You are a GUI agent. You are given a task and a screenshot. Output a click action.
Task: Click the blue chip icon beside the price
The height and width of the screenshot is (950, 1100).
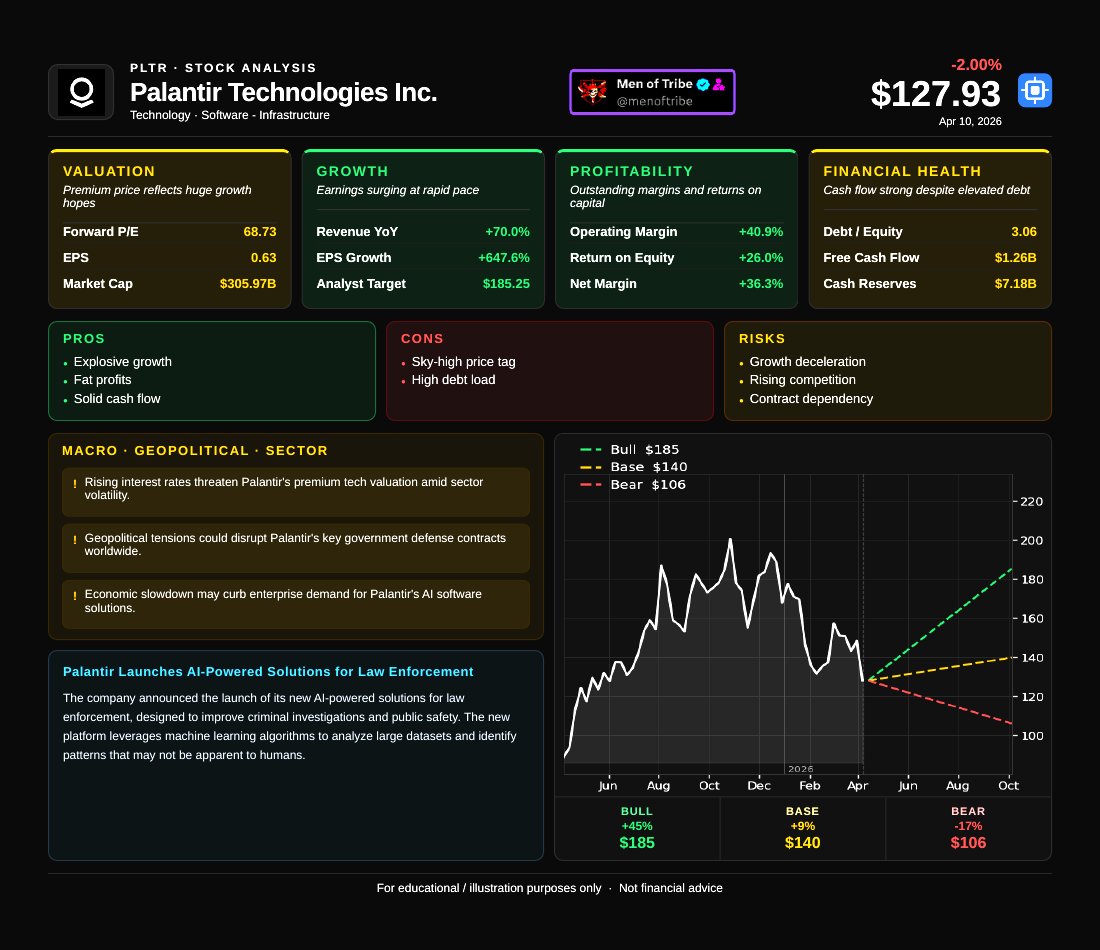(1035, 91)
